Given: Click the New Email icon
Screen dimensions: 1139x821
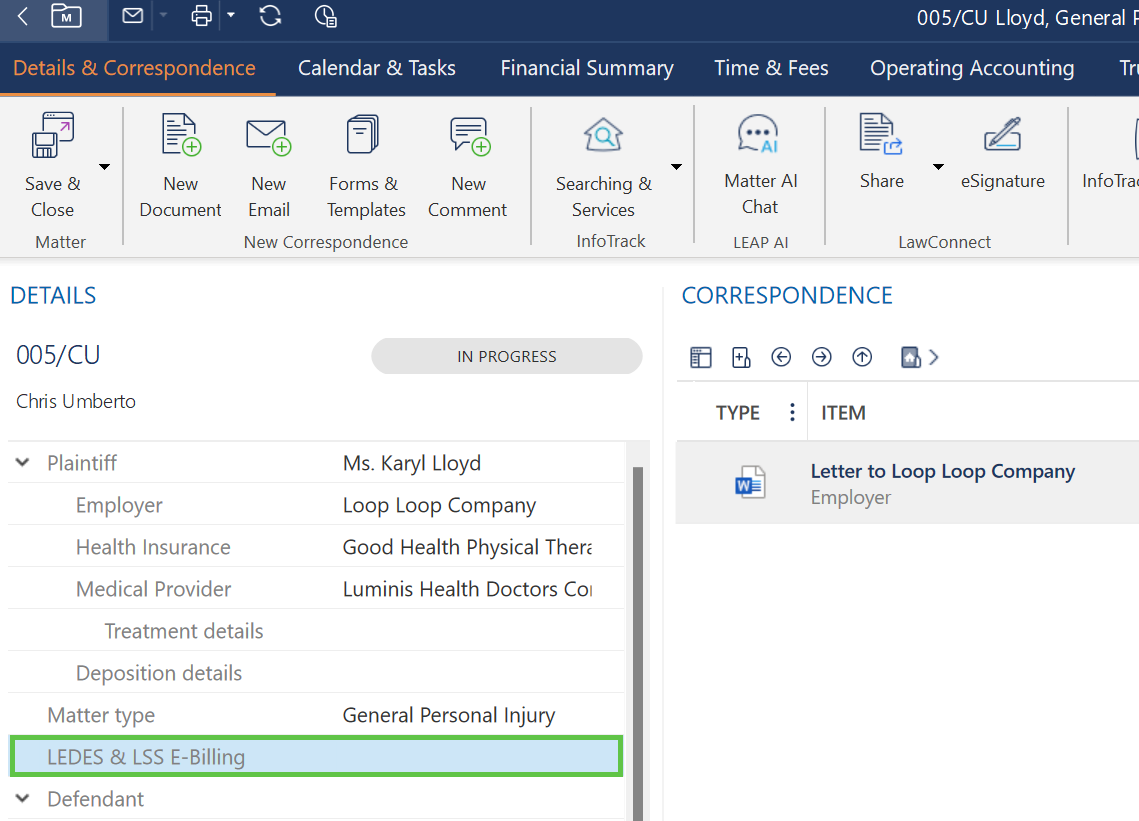Looking at the screenshot, I should coord(268,136).
